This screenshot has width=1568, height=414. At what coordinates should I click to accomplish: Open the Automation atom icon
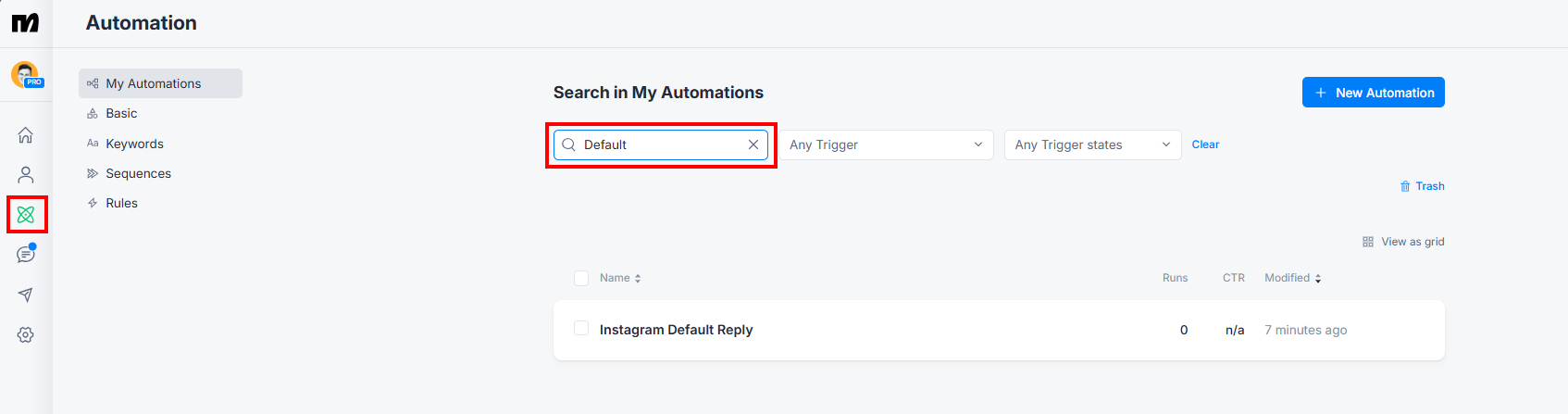[26, 215]
